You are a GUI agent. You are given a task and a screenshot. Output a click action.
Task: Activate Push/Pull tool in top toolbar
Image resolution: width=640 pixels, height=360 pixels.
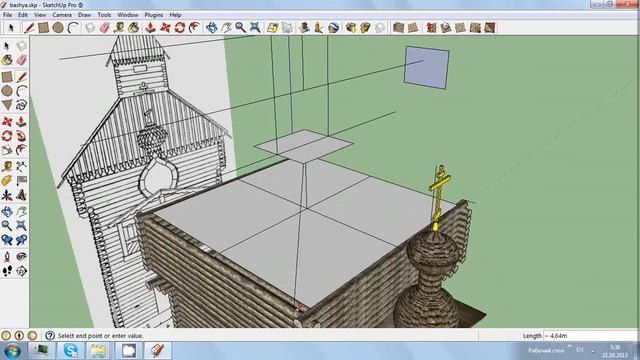coord(151,28)
